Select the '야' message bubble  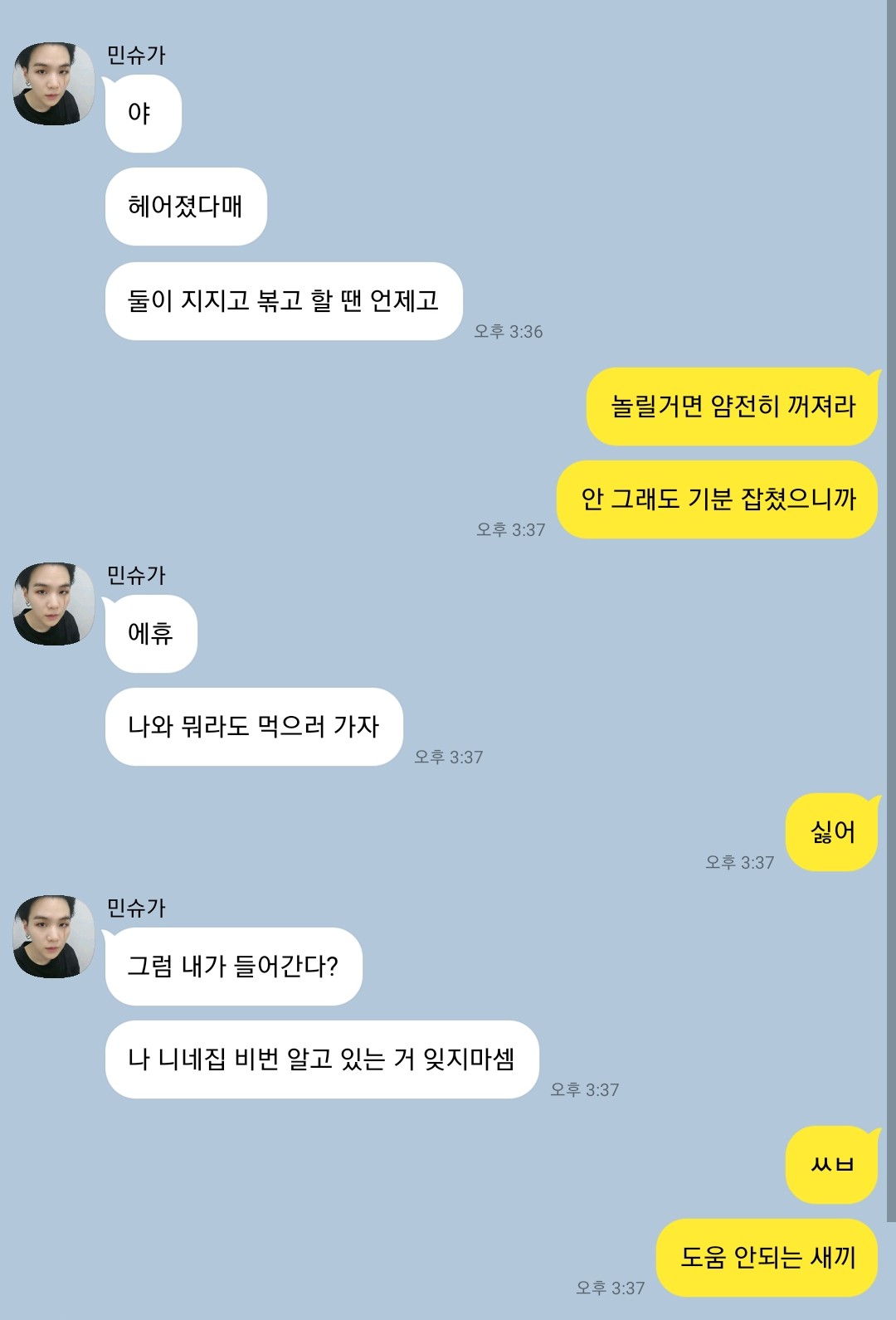click(143, 114)
